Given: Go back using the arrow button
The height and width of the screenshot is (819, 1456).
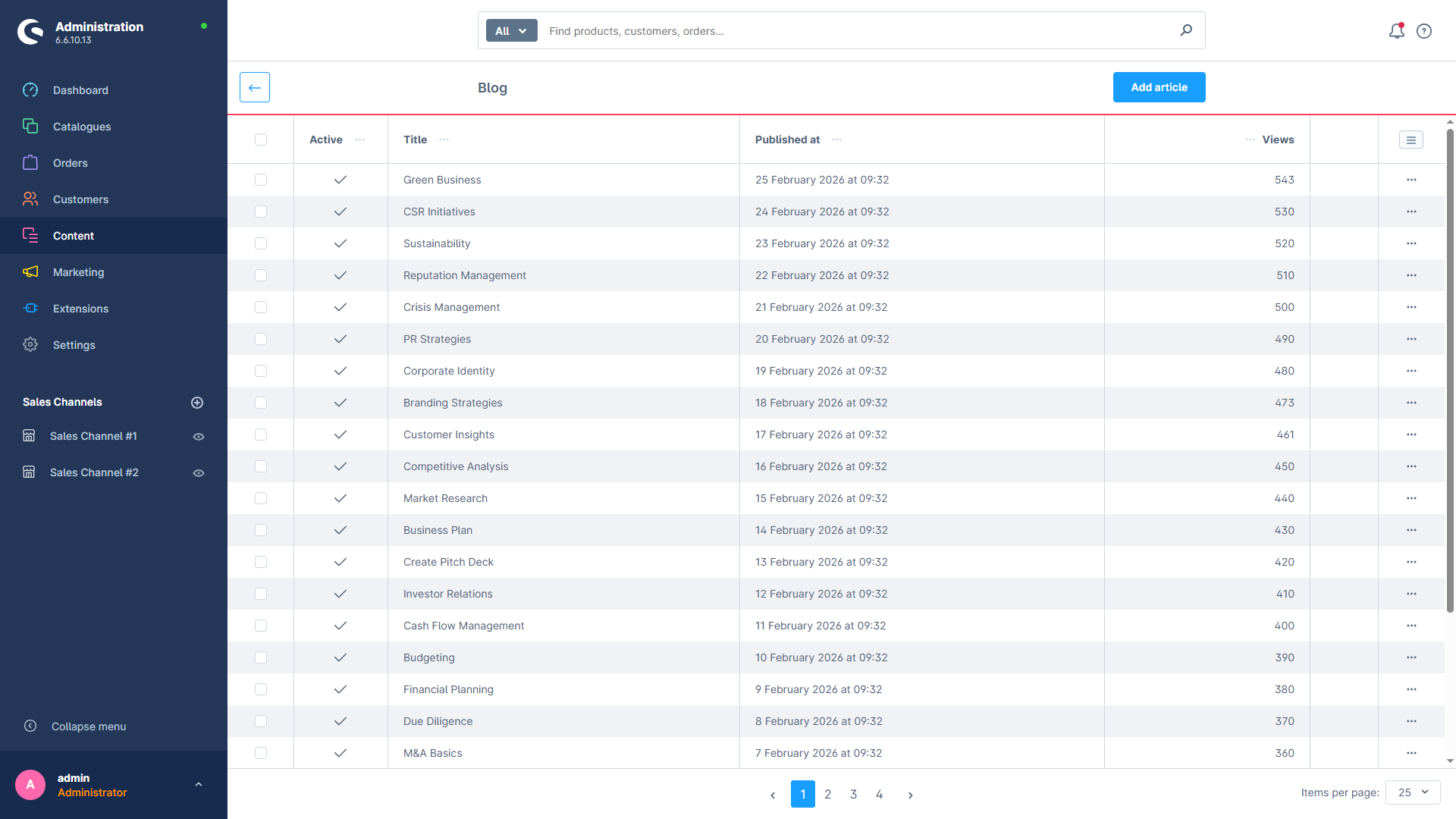Looking at the screenshot, I should [x=255, y=87].
